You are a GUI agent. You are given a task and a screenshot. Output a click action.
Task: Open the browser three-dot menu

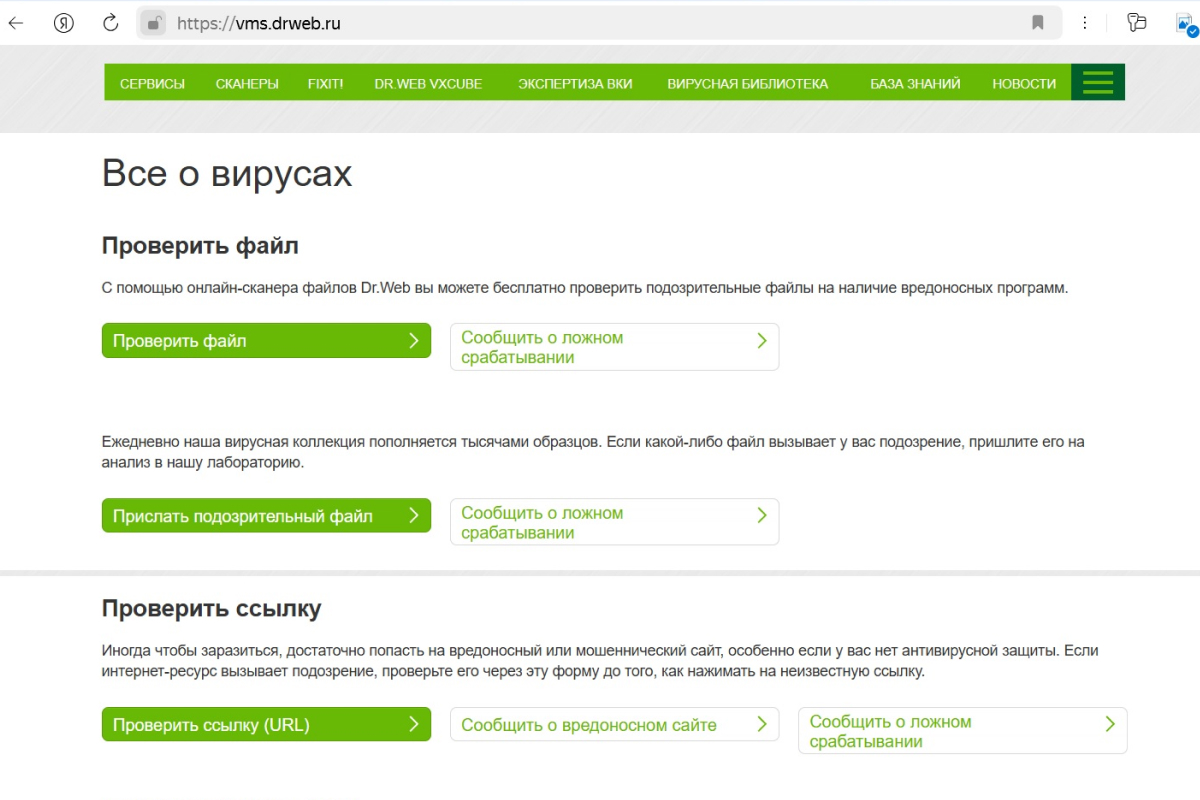1086,23
